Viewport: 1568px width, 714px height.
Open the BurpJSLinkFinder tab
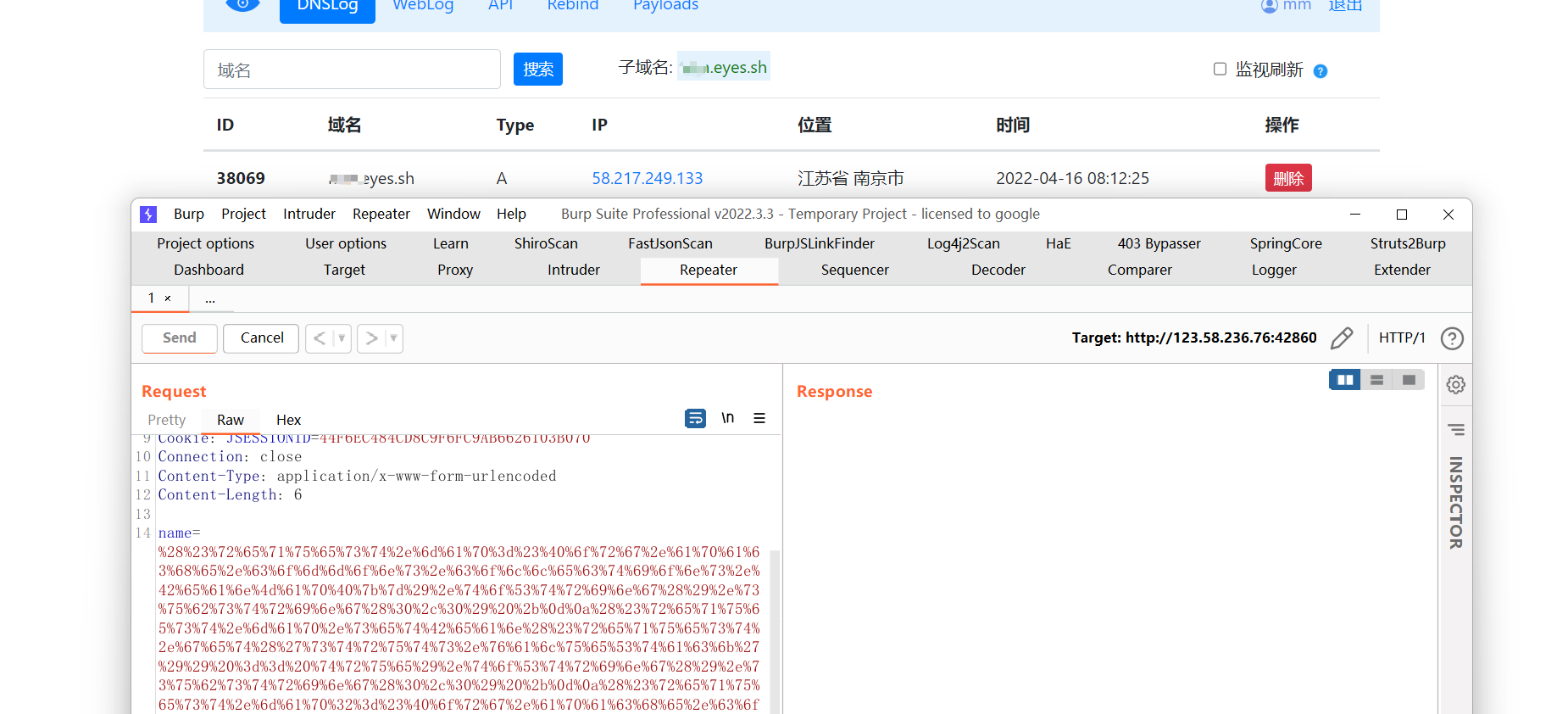(x=820, y=243)
